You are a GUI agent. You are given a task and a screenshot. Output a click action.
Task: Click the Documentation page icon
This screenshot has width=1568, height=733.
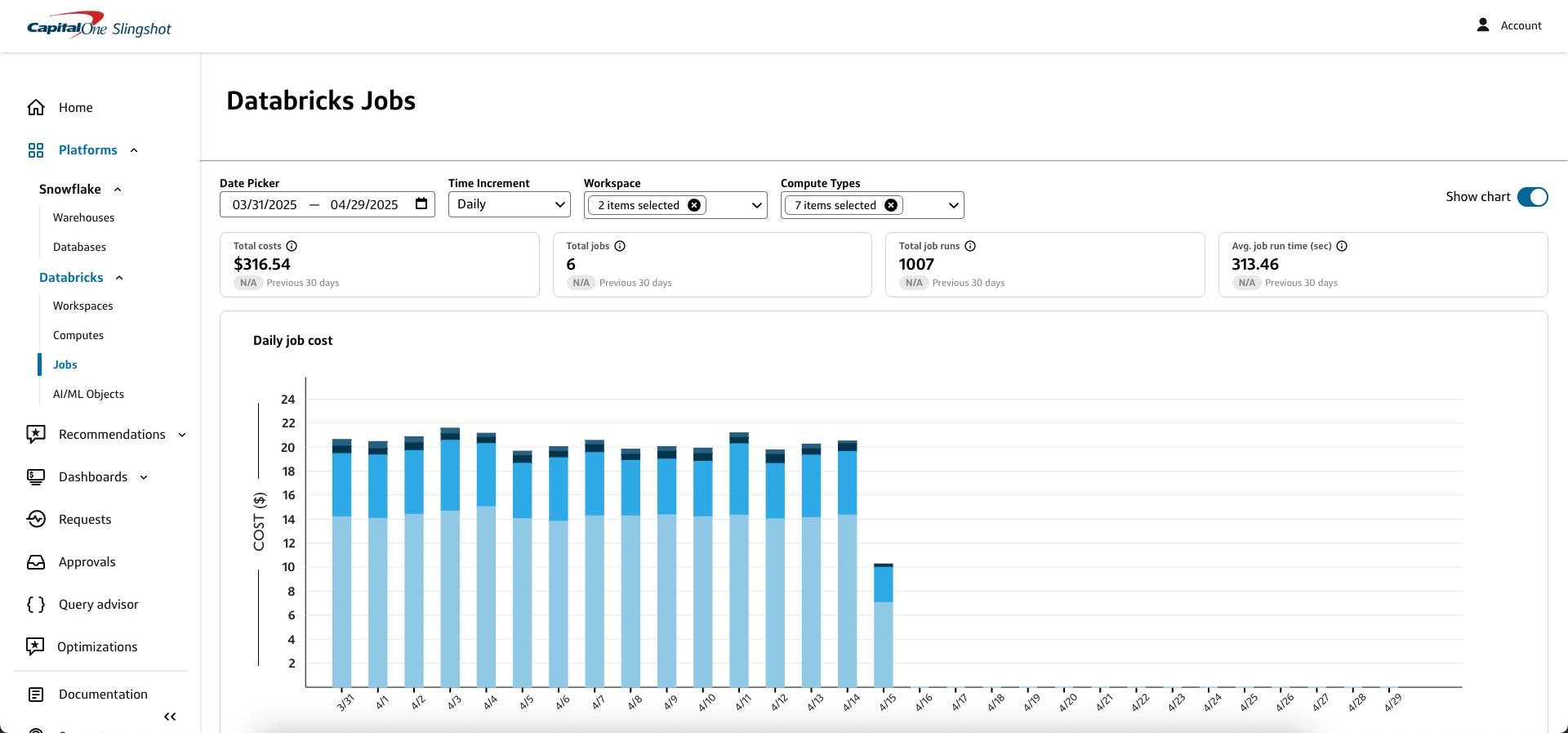pyautogui.click(x=36, y=694)
